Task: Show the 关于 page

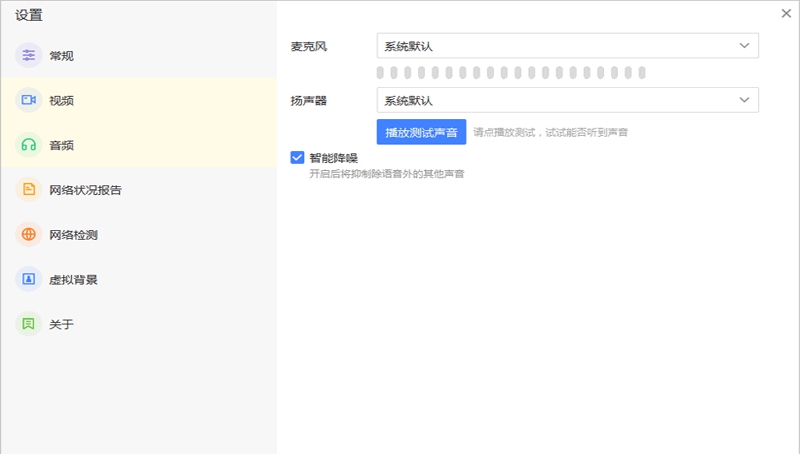Action: 139,324
